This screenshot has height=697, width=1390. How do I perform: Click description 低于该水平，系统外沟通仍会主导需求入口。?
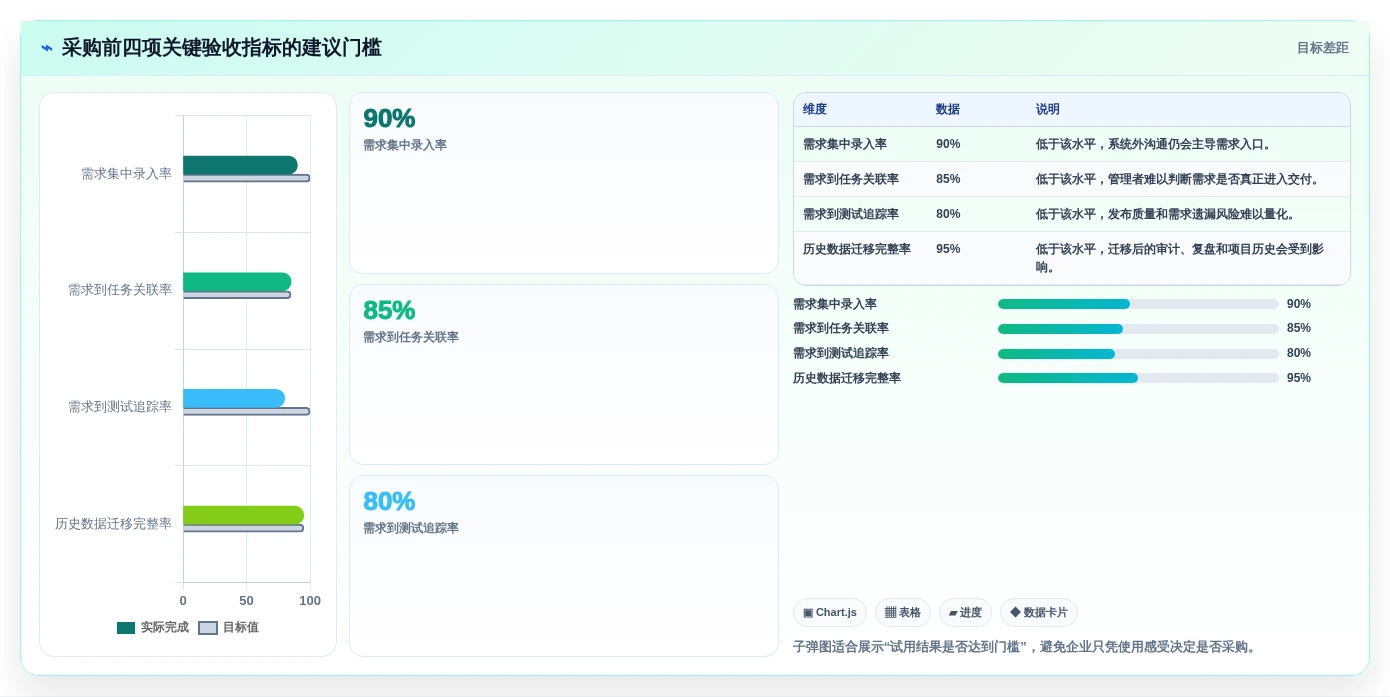[1156, 144]
